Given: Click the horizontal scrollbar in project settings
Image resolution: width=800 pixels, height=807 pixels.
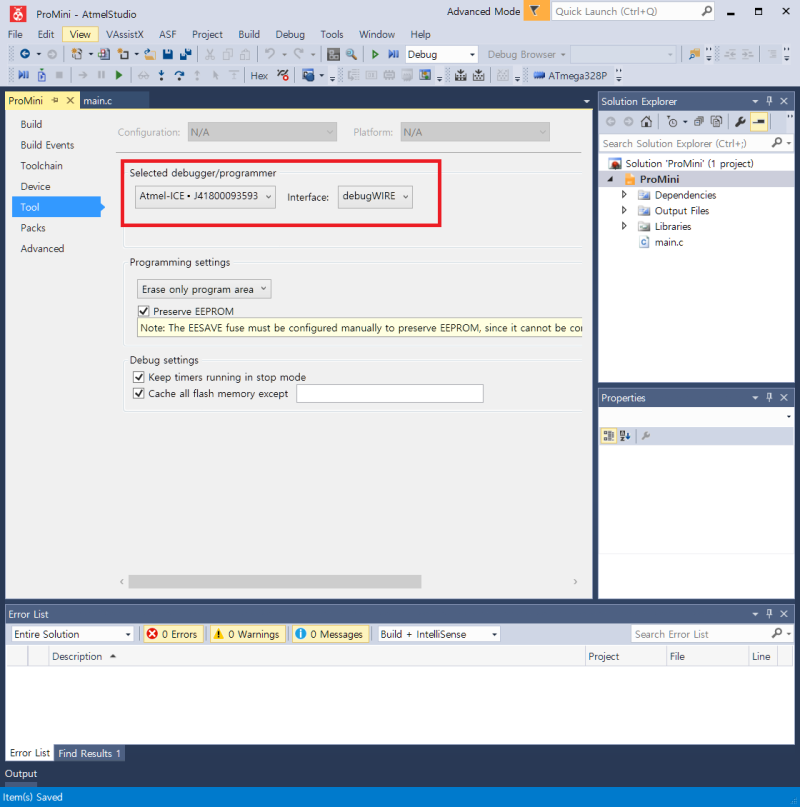Looking at the screenshot, I should click(275, 582).
